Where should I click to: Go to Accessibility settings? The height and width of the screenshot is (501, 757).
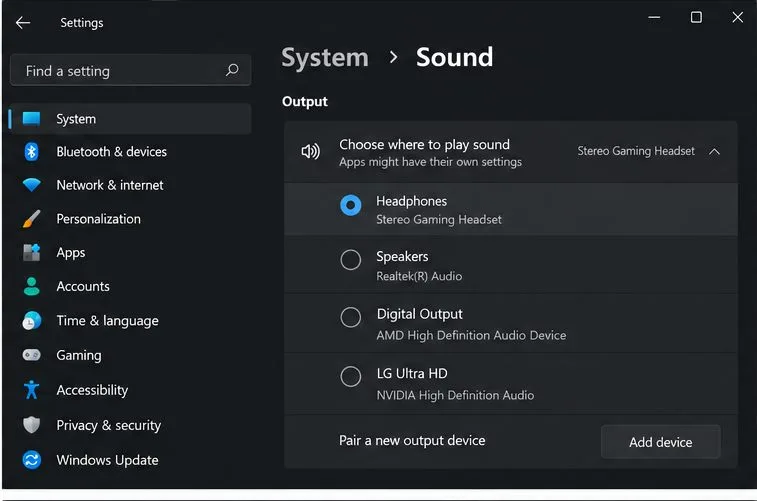point(130,390)
